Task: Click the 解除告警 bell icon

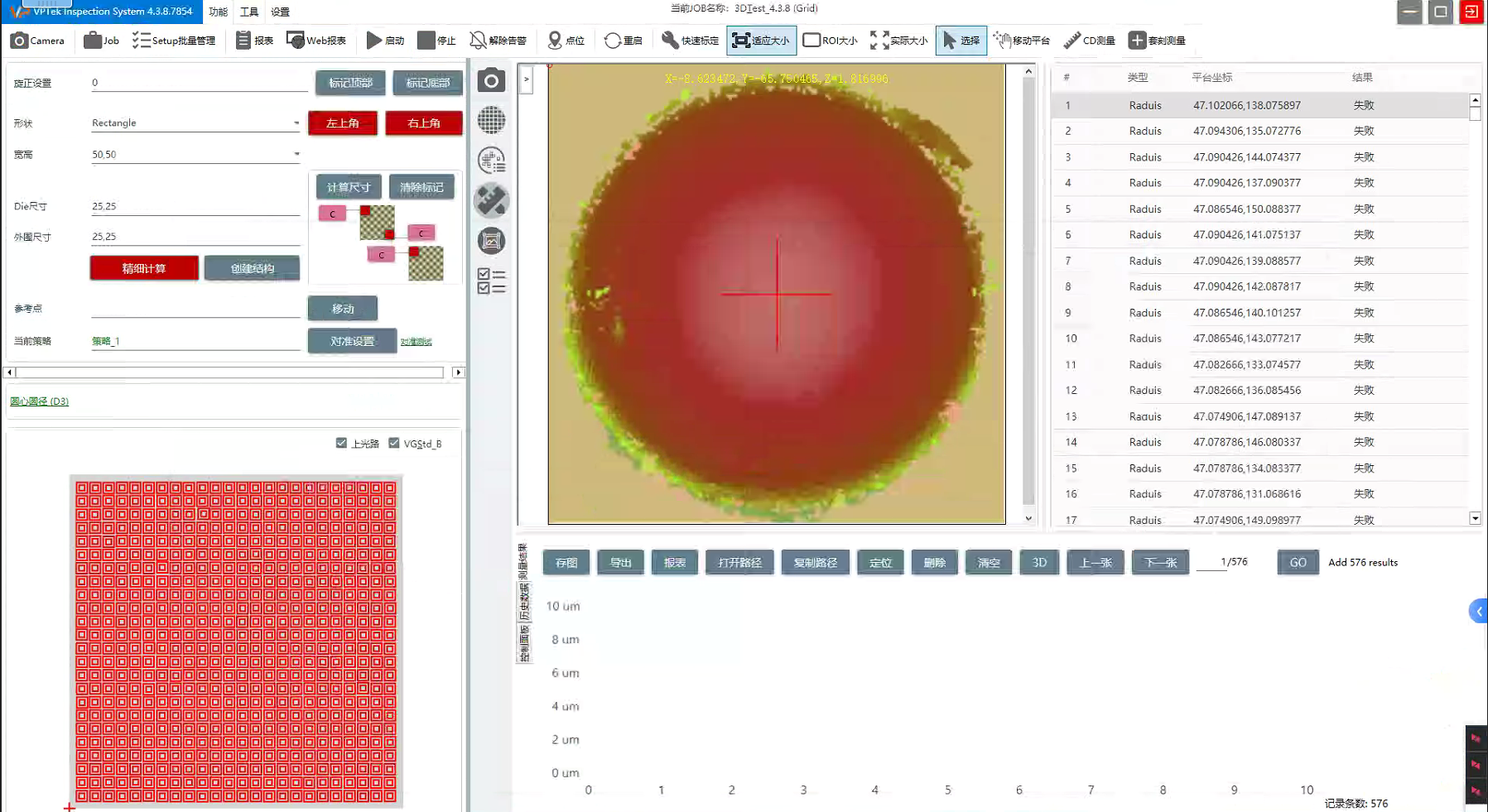Action: (x=478, y=41)
